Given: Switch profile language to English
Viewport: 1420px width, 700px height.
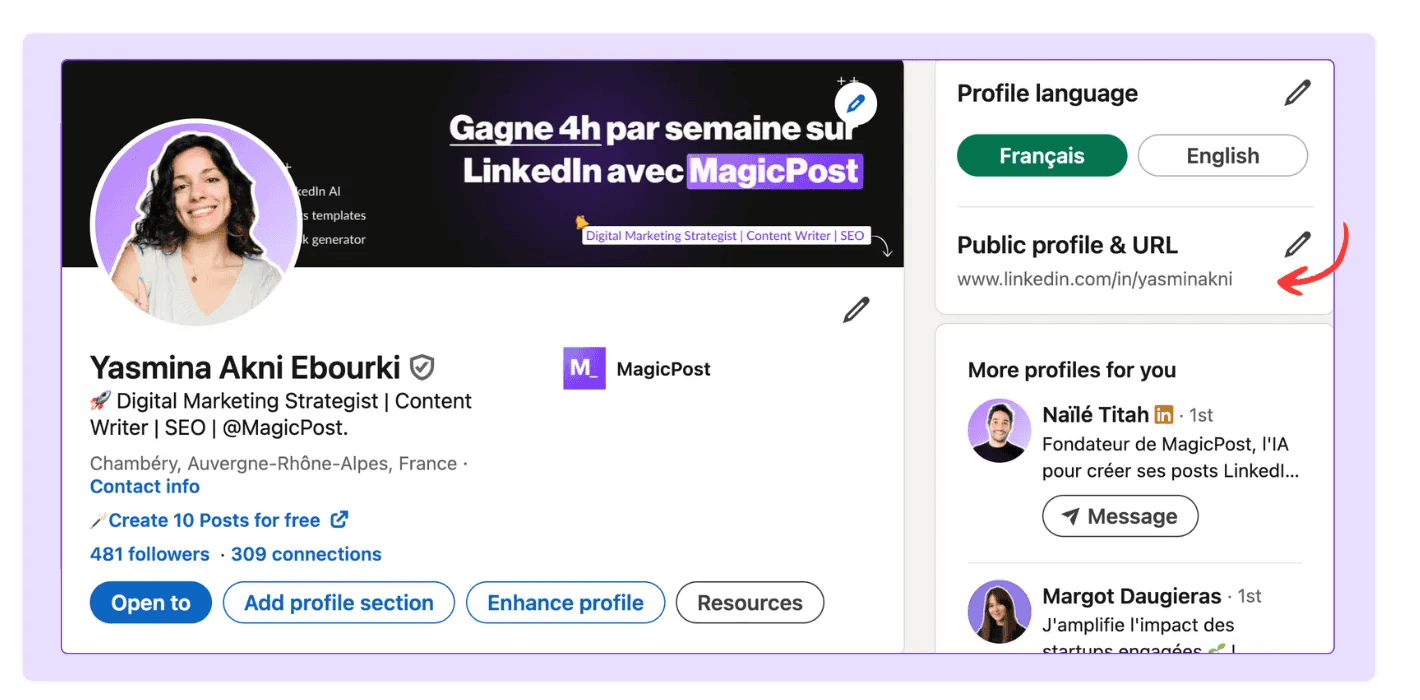Looking at the screenshot, I should click(x=1222, y=156).
